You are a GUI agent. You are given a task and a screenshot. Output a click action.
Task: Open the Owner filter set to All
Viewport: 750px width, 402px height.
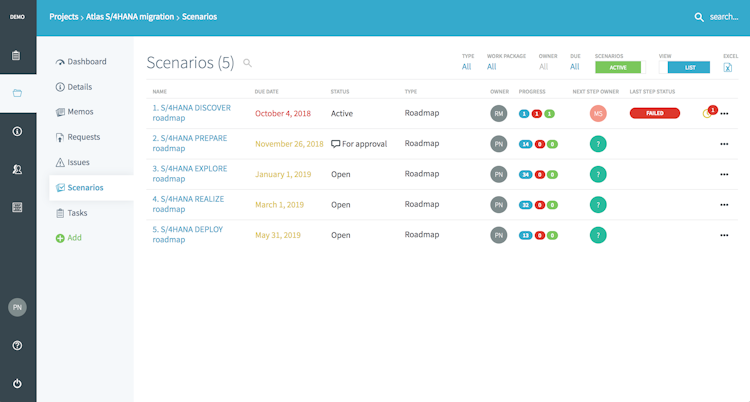[x=544, y=67]
